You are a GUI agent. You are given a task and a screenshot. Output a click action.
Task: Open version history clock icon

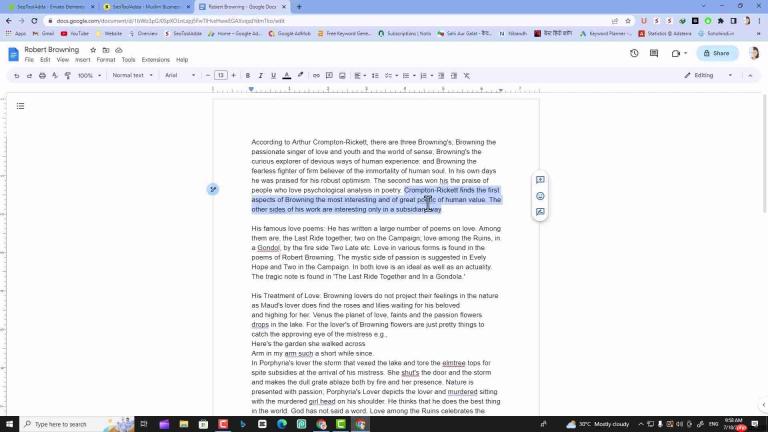pyautogui.click(x=634, y=53)
